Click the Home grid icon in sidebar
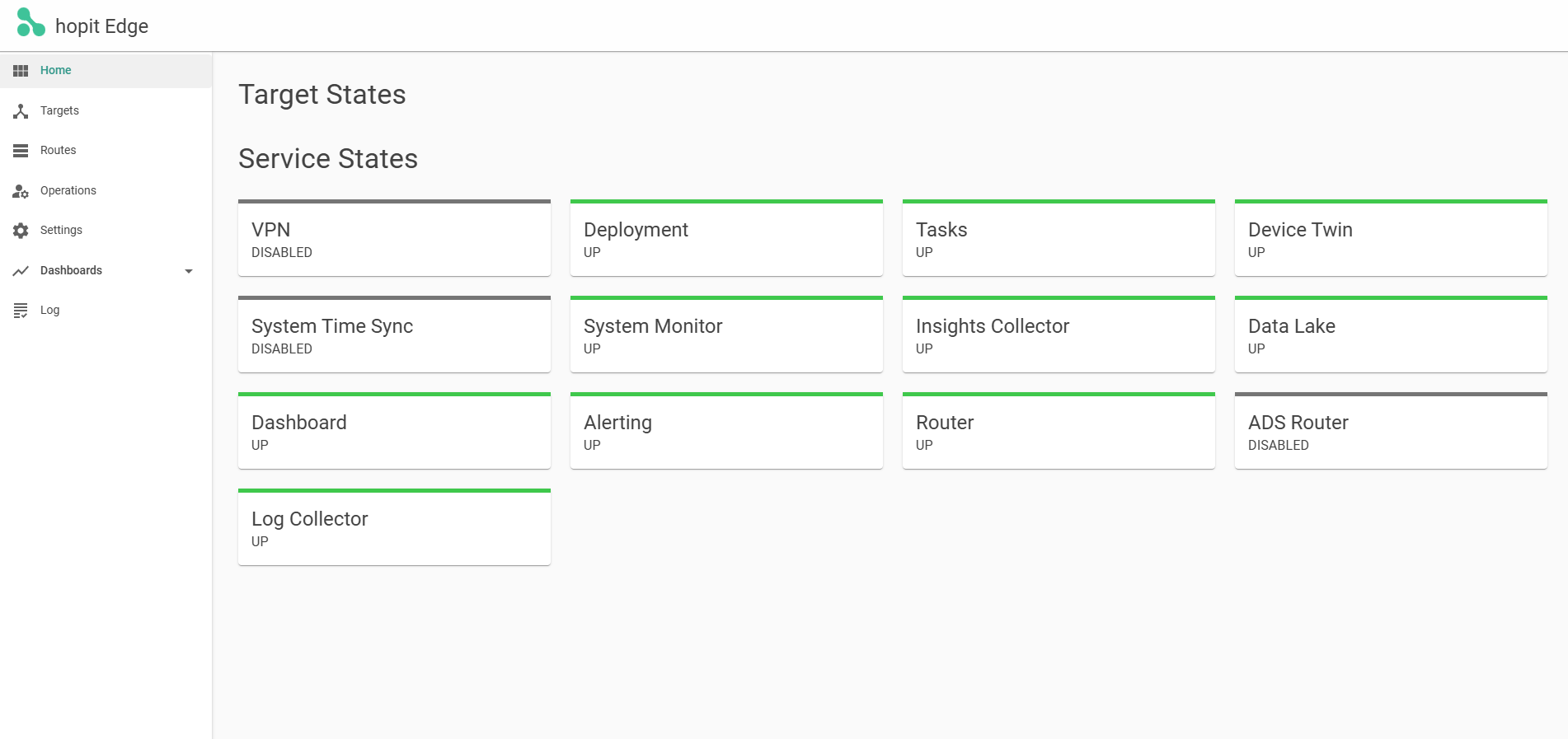This screenshot has width=1568, height=739. pyautogui.click(x=21, y=71)
